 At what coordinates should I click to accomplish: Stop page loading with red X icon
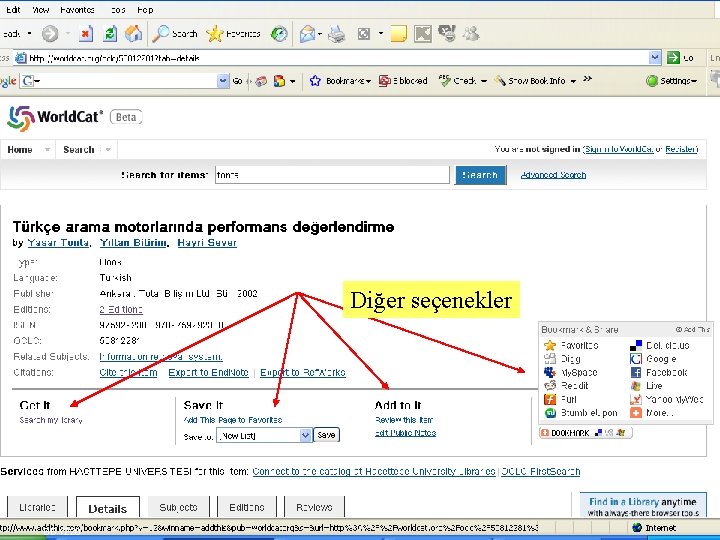(x=85, y=34)
